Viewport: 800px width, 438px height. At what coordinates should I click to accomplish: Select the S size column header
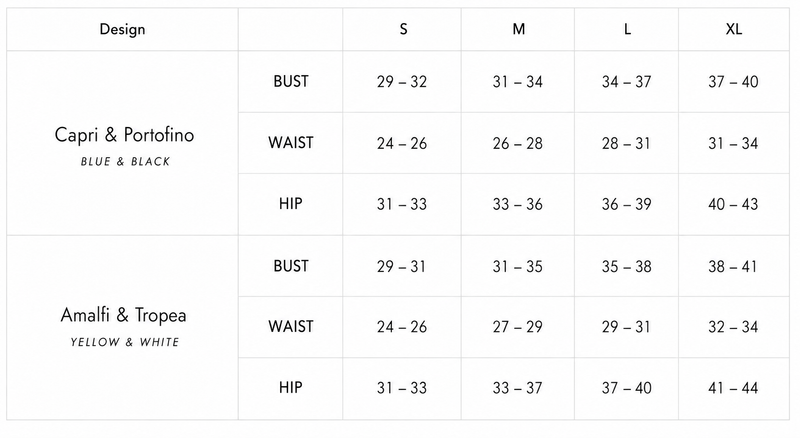click(403, 29)
